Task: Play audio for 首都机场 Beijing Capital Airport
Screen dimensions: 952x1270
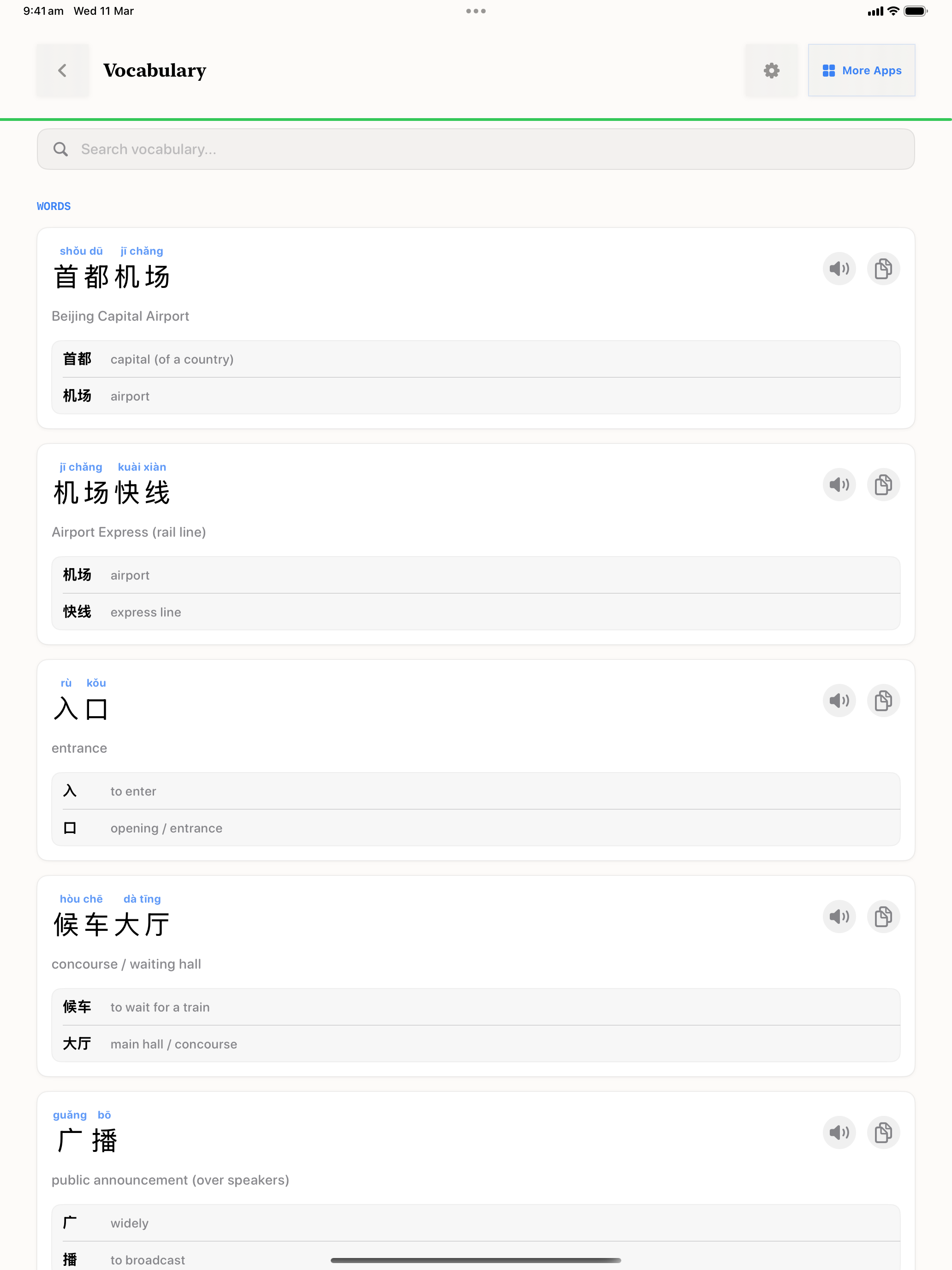Action: pyautogui.click(x=839, y=269)
